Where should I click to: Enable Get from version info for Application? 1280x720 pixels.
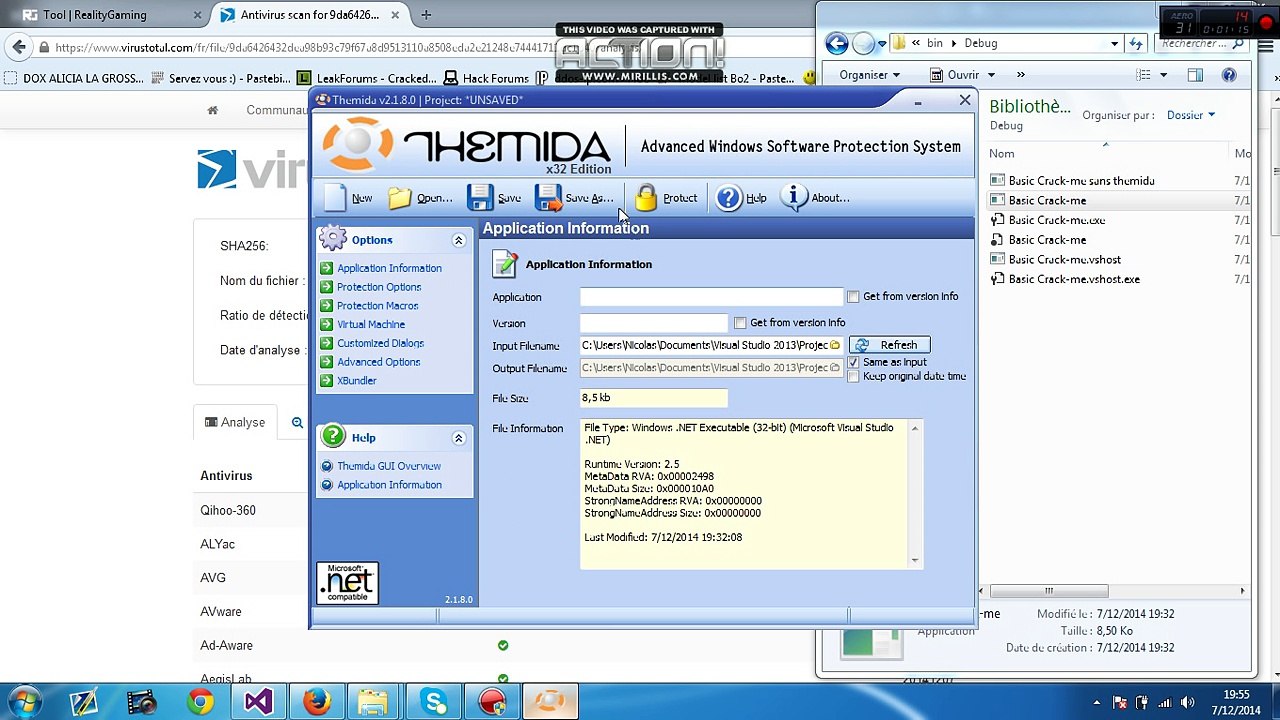pyautogui.click(x=853, y=297)
